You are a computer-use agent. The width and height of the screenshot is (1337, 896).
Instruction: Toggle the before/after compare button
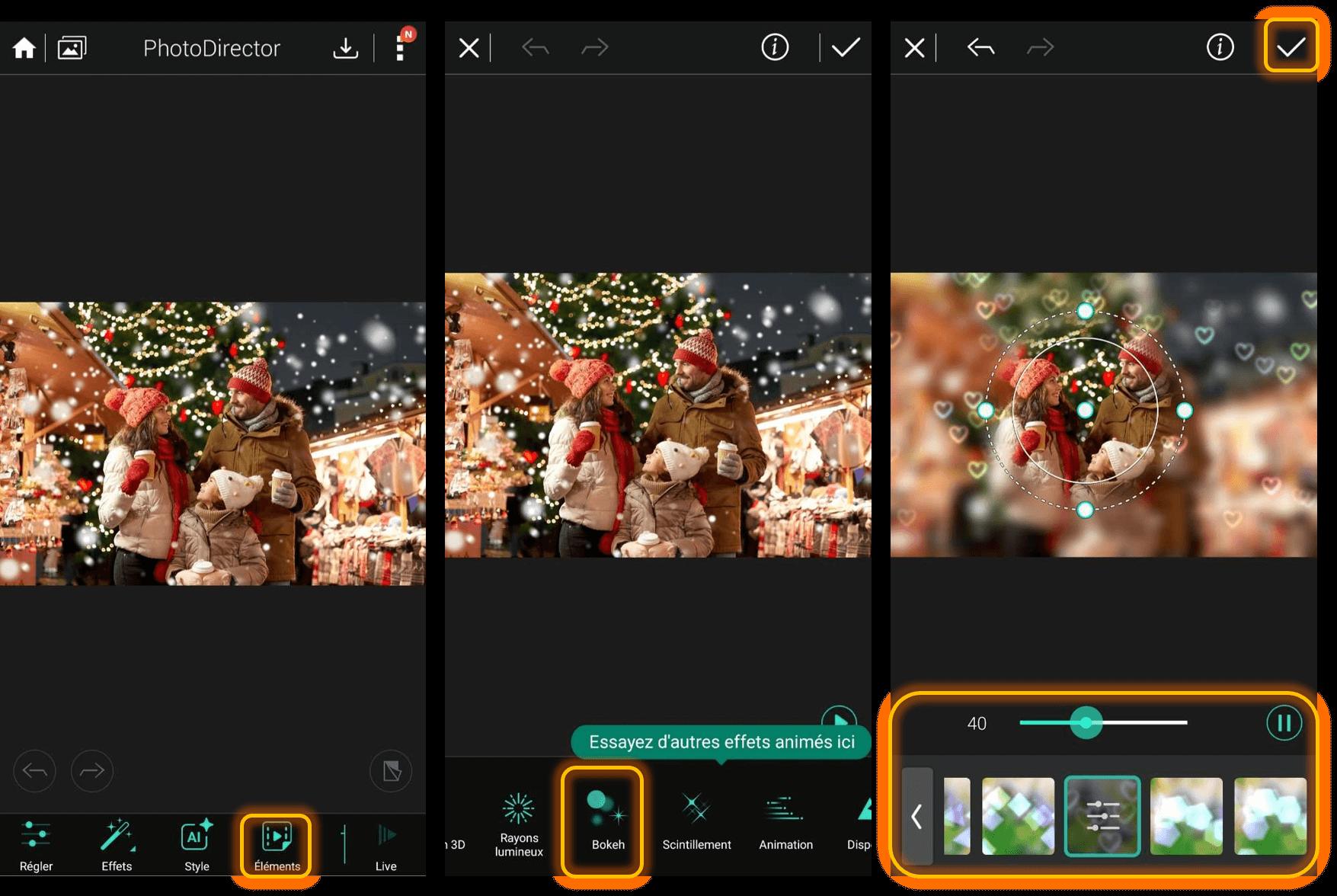pyautogui.click(x=391, y=771)
